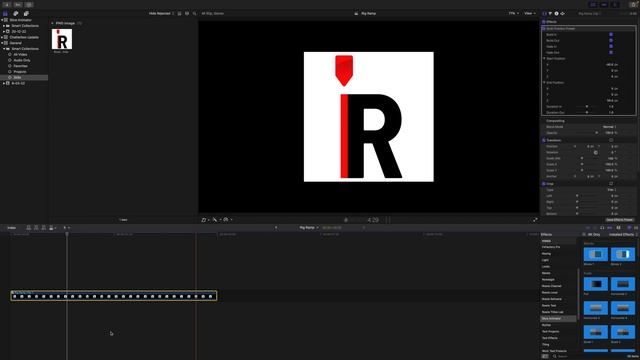The height and width of the screenshot is (360, 640).
Task: Open the Installed Effects dropdown
Action: [x=623, y=234]
